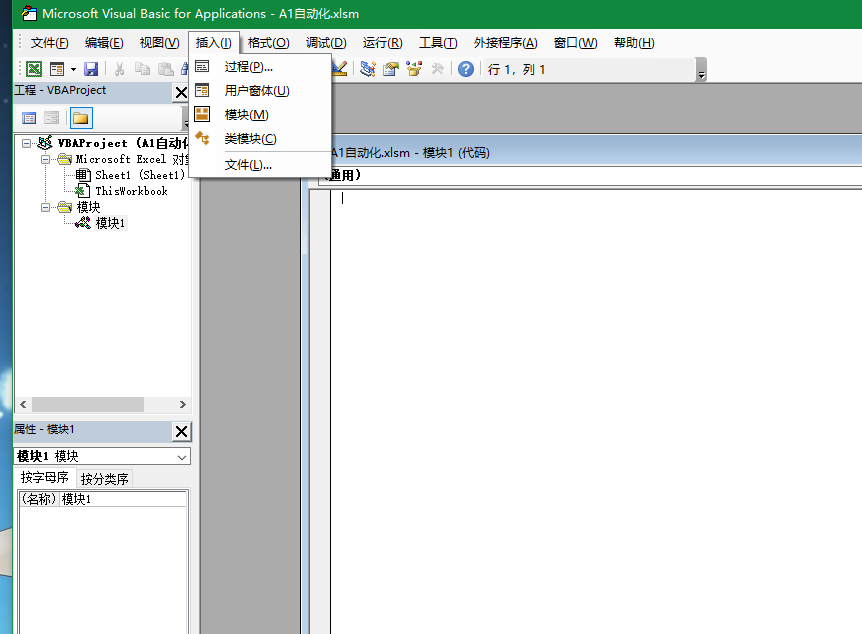The image size is (862, 634).
Task: Open the 格式(O) menu
Action: click(x=268, y=43)
